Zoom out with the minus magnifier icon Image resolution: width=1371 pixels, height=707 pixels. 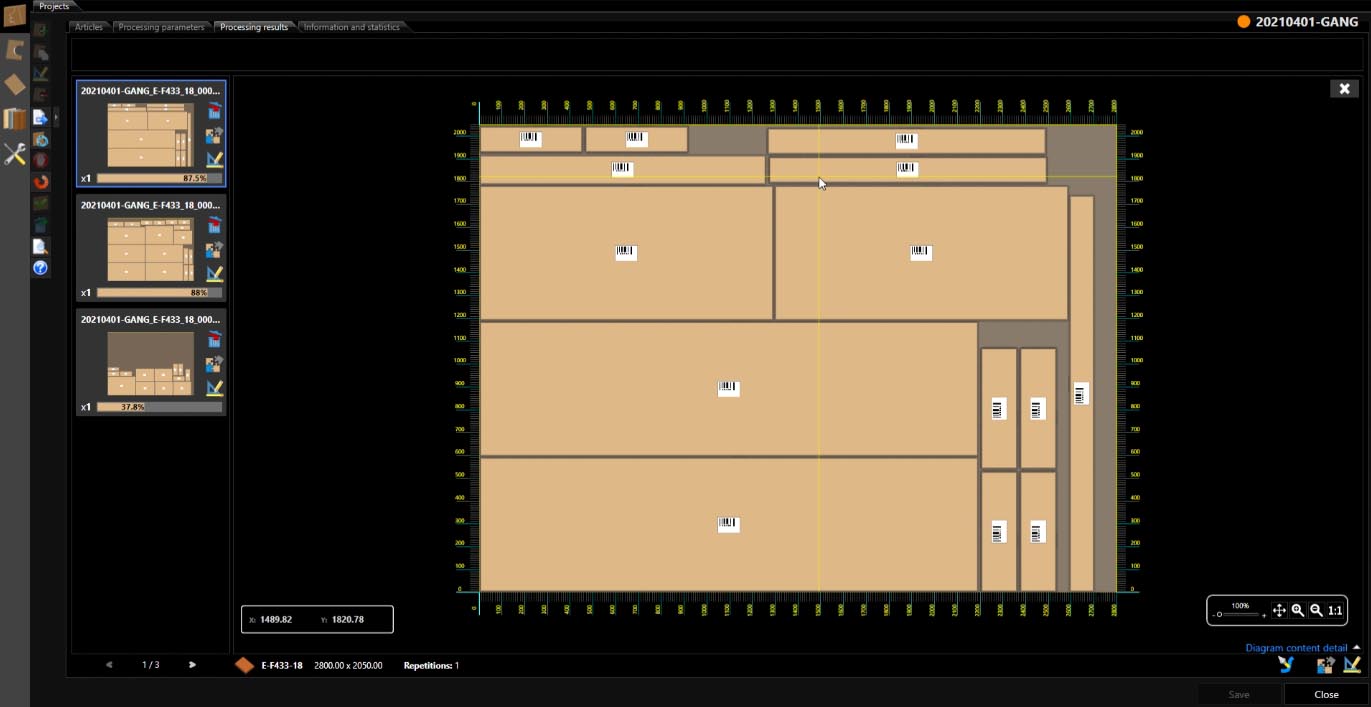(1316, 610)
